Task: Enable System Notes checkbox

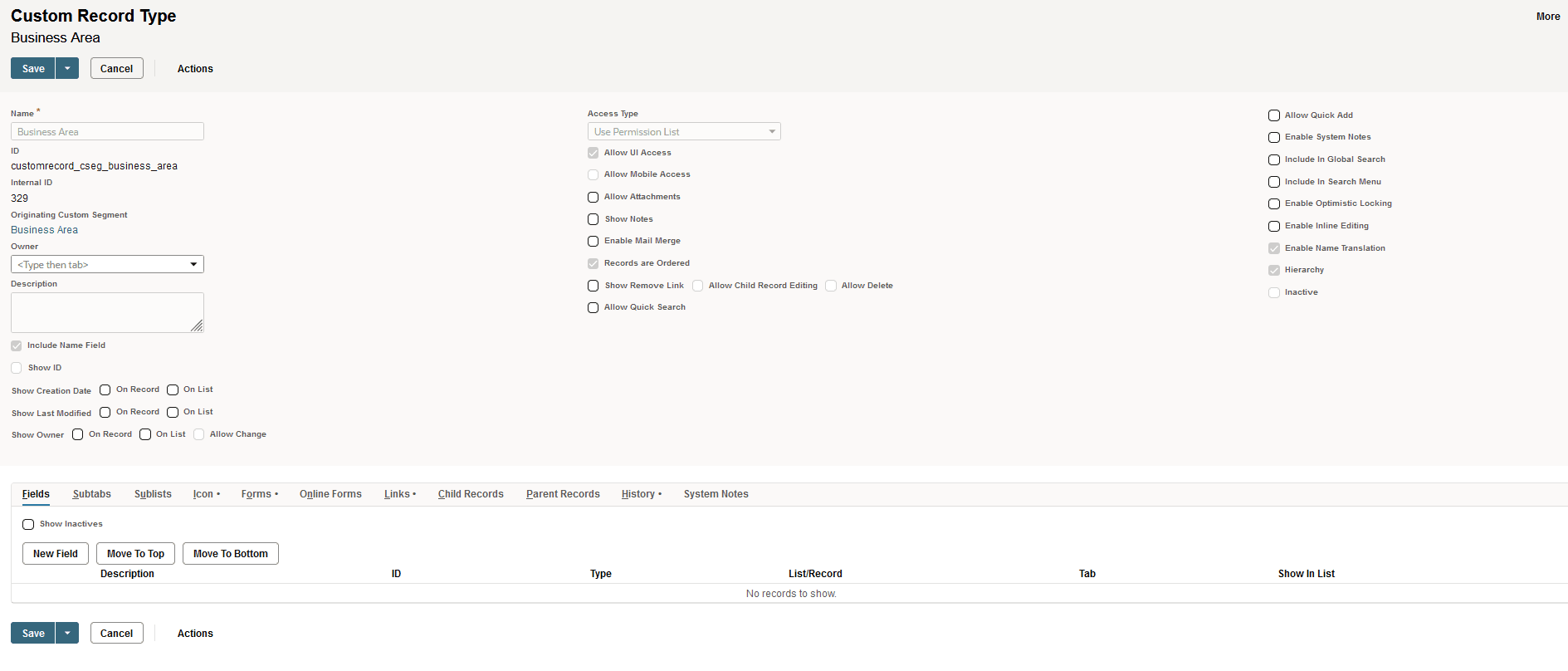Action: pyautogui.click(x=1274, y=137)
